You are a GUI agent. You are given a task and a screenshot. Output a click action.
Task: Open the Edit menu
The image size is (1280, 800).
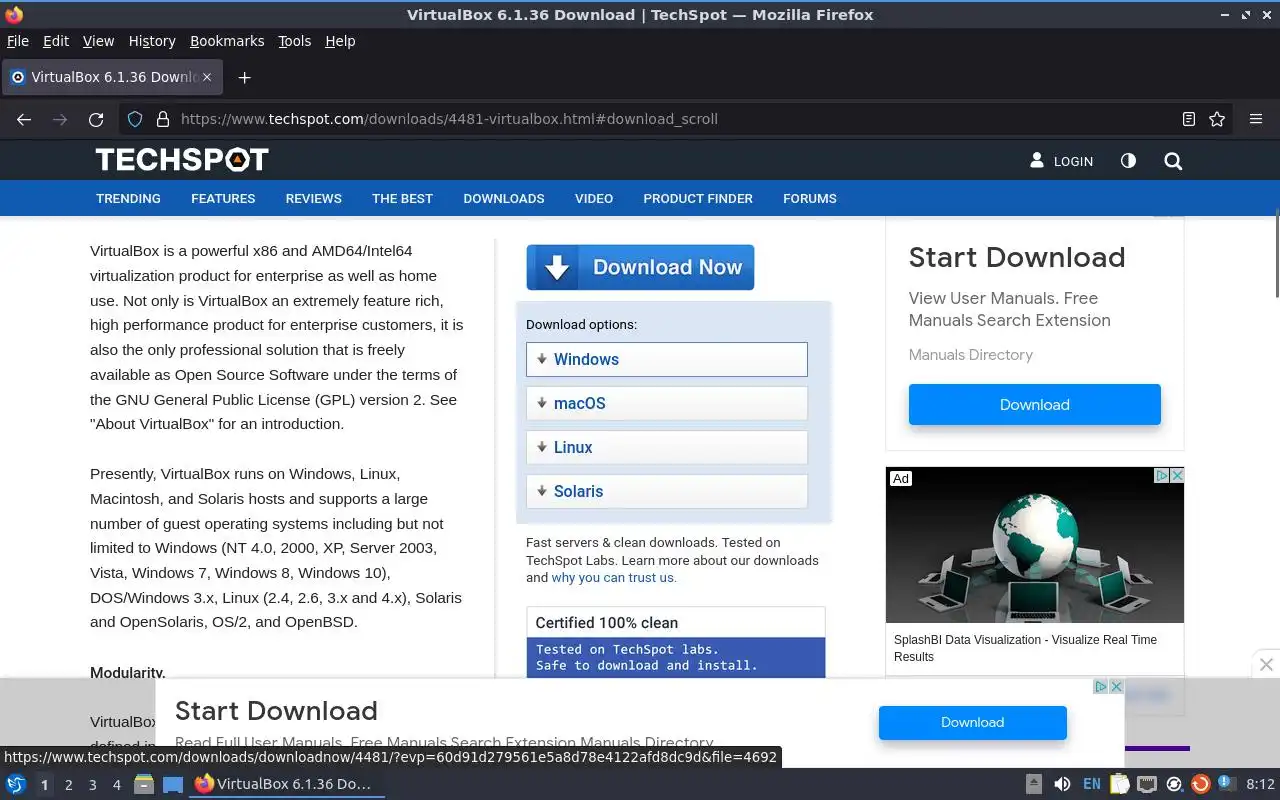coord(56,41)
